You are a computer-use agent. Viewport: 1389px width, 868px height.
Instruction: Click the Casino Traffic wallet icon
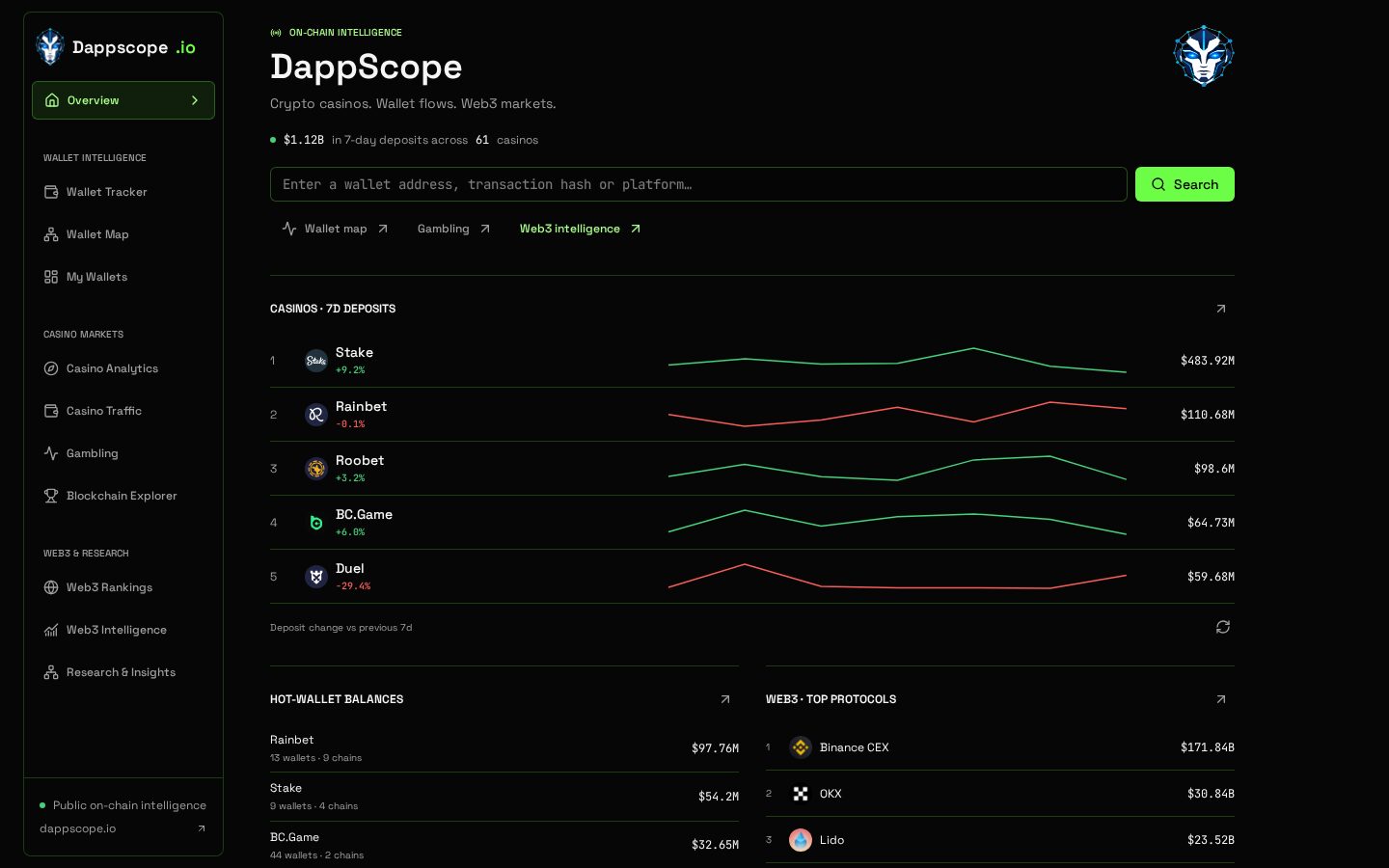[51, 411]
